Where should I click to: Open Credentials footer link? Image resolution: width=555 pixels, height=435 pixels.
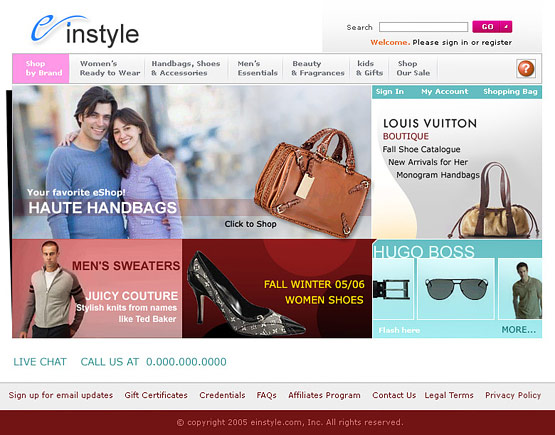222,395
